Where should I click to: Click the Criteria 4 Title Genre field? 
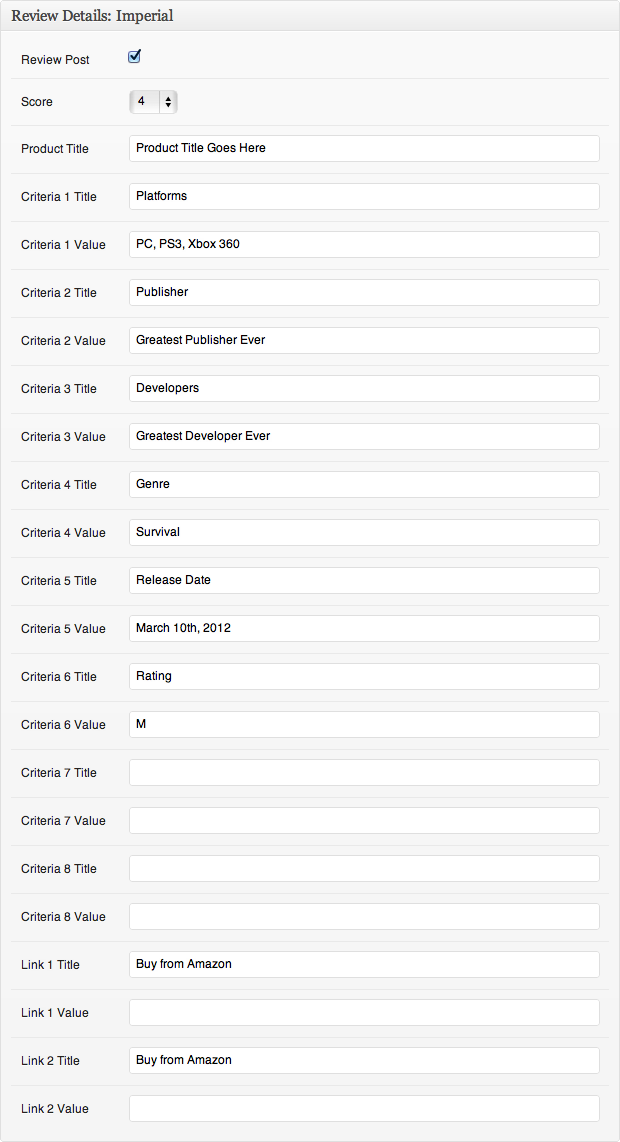pyautogui.click(x=364, y=485)
